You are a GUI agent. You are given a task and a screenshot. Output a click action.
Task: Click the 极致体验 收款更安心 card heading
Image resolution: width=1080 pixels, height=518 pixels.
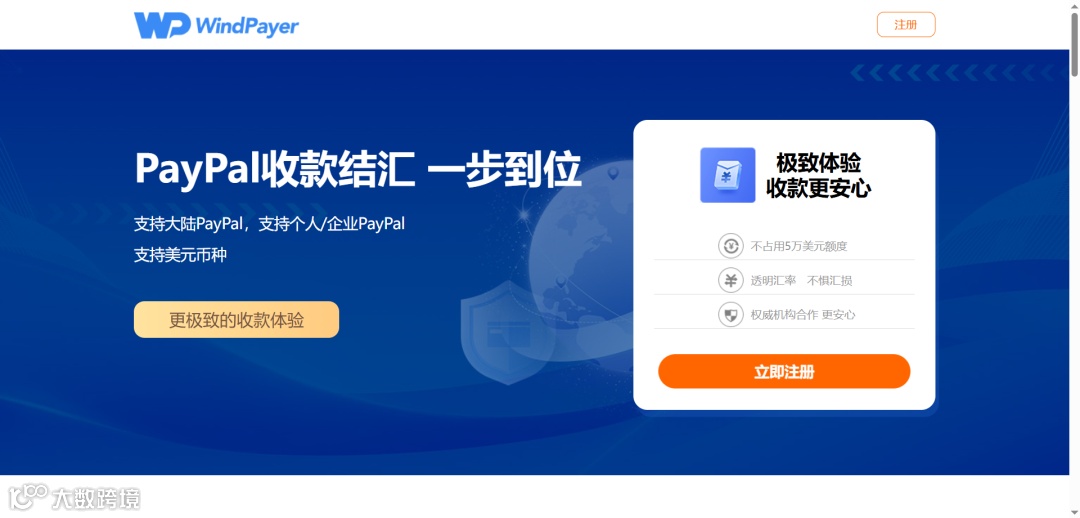818,176
